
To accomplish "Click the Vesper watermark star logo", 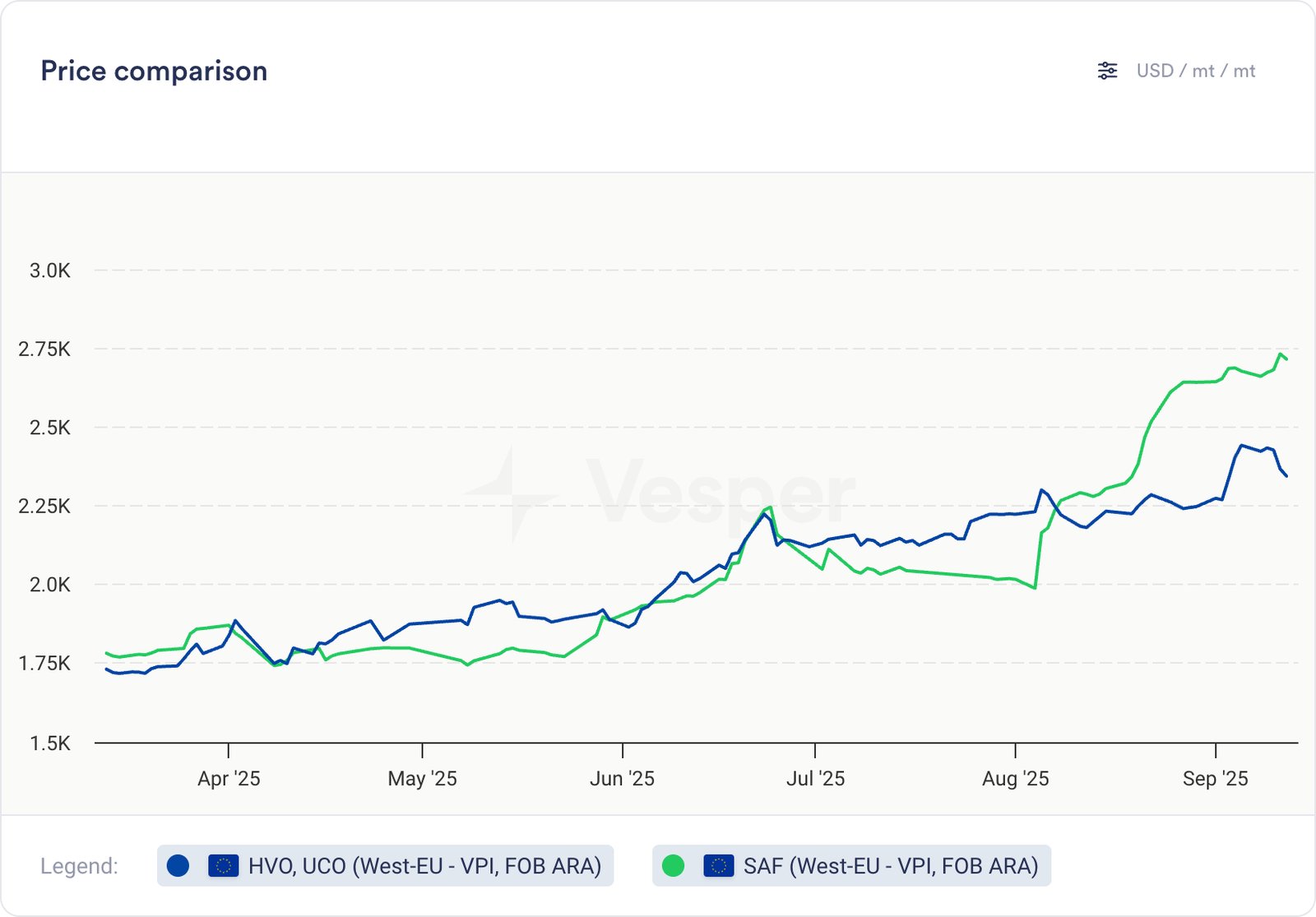I will 512,495.
